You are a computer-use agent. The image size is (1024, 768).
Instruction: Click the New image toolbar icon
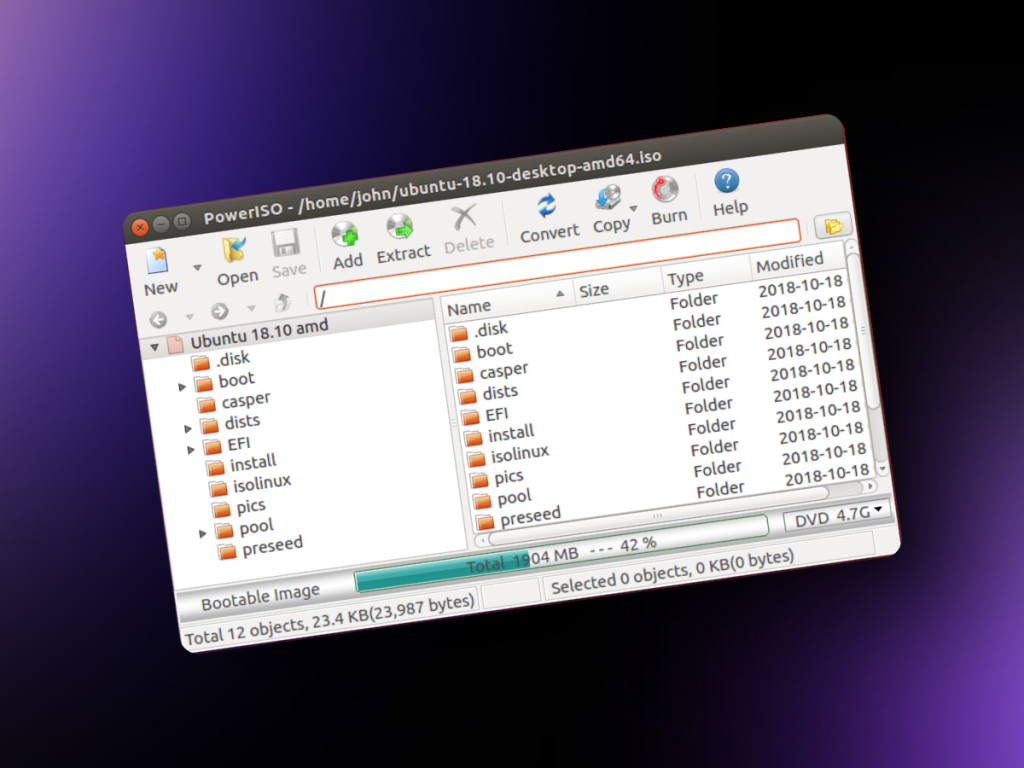[157, 261]
